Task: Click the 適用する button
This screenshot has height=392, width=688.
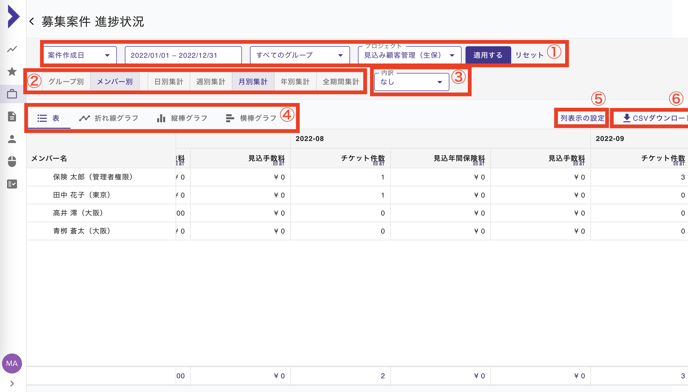Action: click(488, 55)
